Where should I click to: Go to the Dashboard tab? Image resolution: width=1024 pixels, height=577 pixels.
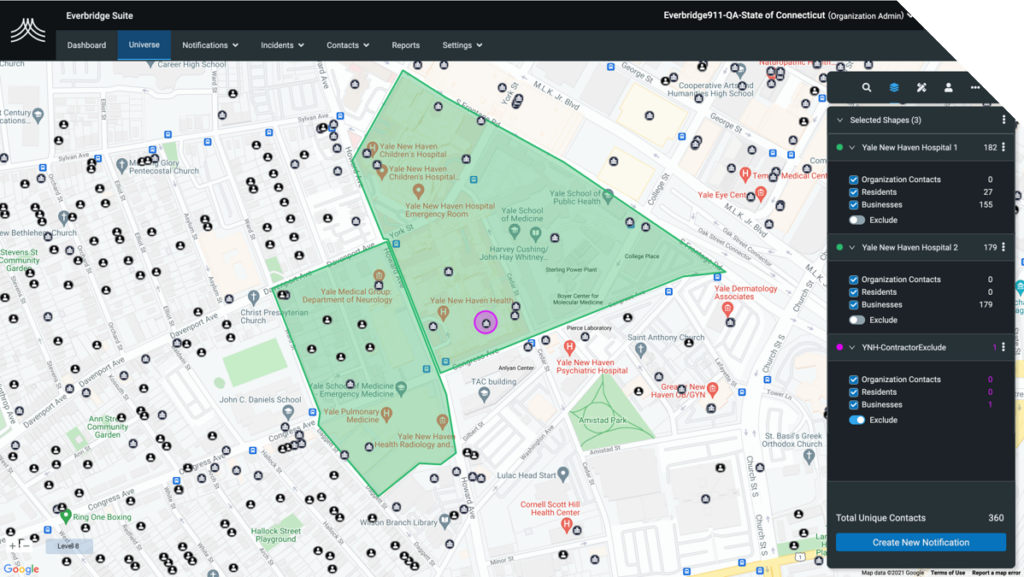pyautogui.click(x=86, y=45)
